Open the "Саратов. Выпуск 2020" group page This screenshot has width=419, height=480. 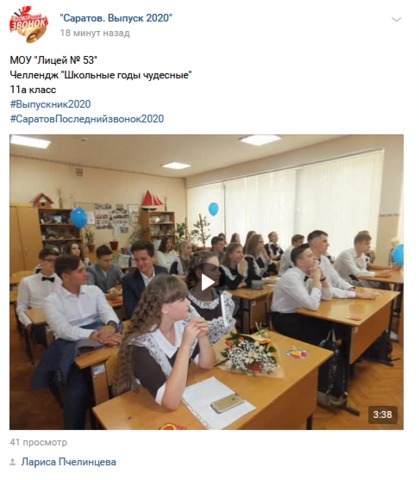116,18
